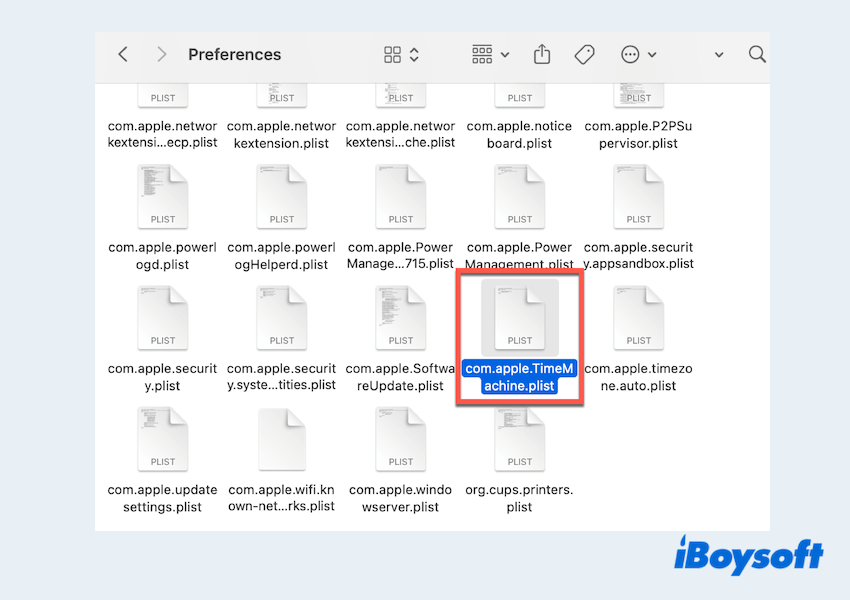Select com.apple.security.plist file
The height and width of the screenshot is (600, 850).
[163, 318]
